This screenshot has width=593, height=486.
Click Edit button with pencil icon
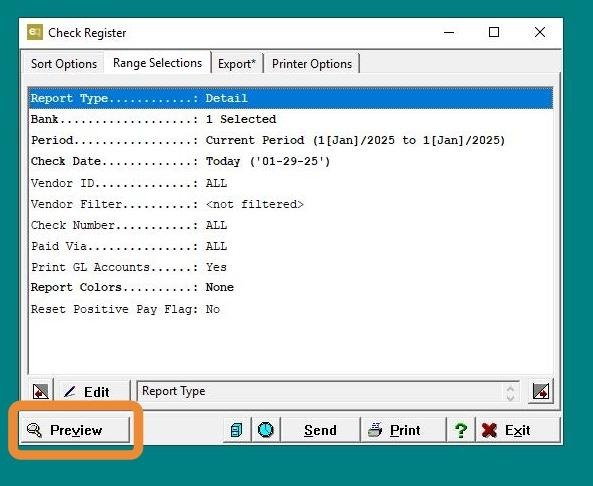(x=93, y=391)
